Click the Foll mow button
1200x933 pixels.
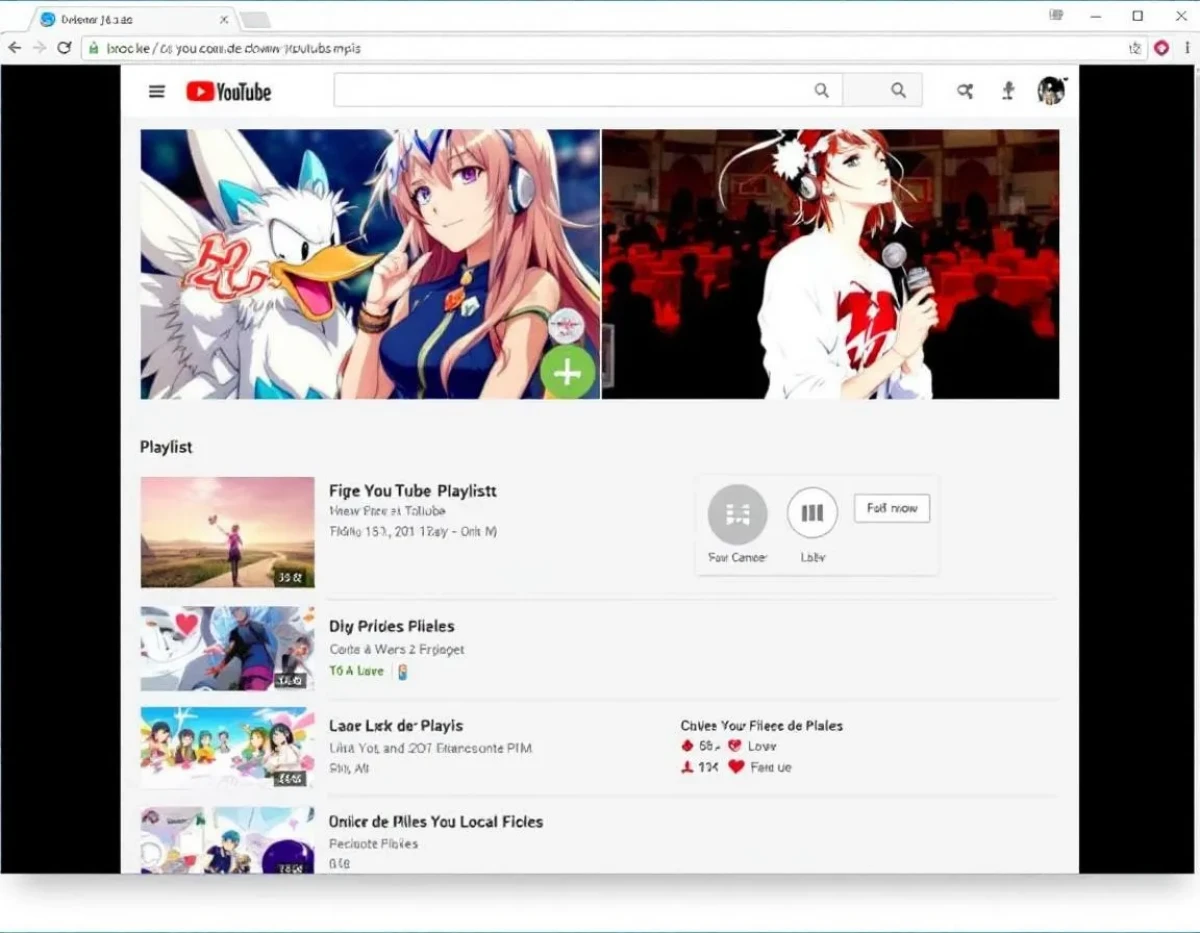click(x=892, y=508)
